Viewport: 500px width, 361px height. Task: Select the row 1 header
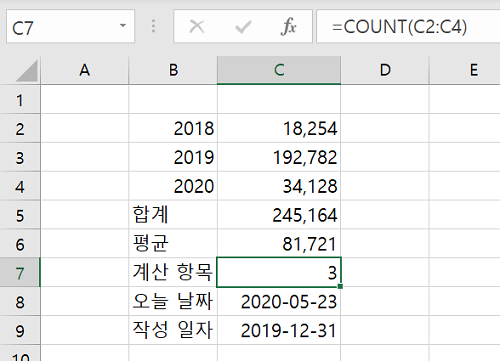pos(20,100)
